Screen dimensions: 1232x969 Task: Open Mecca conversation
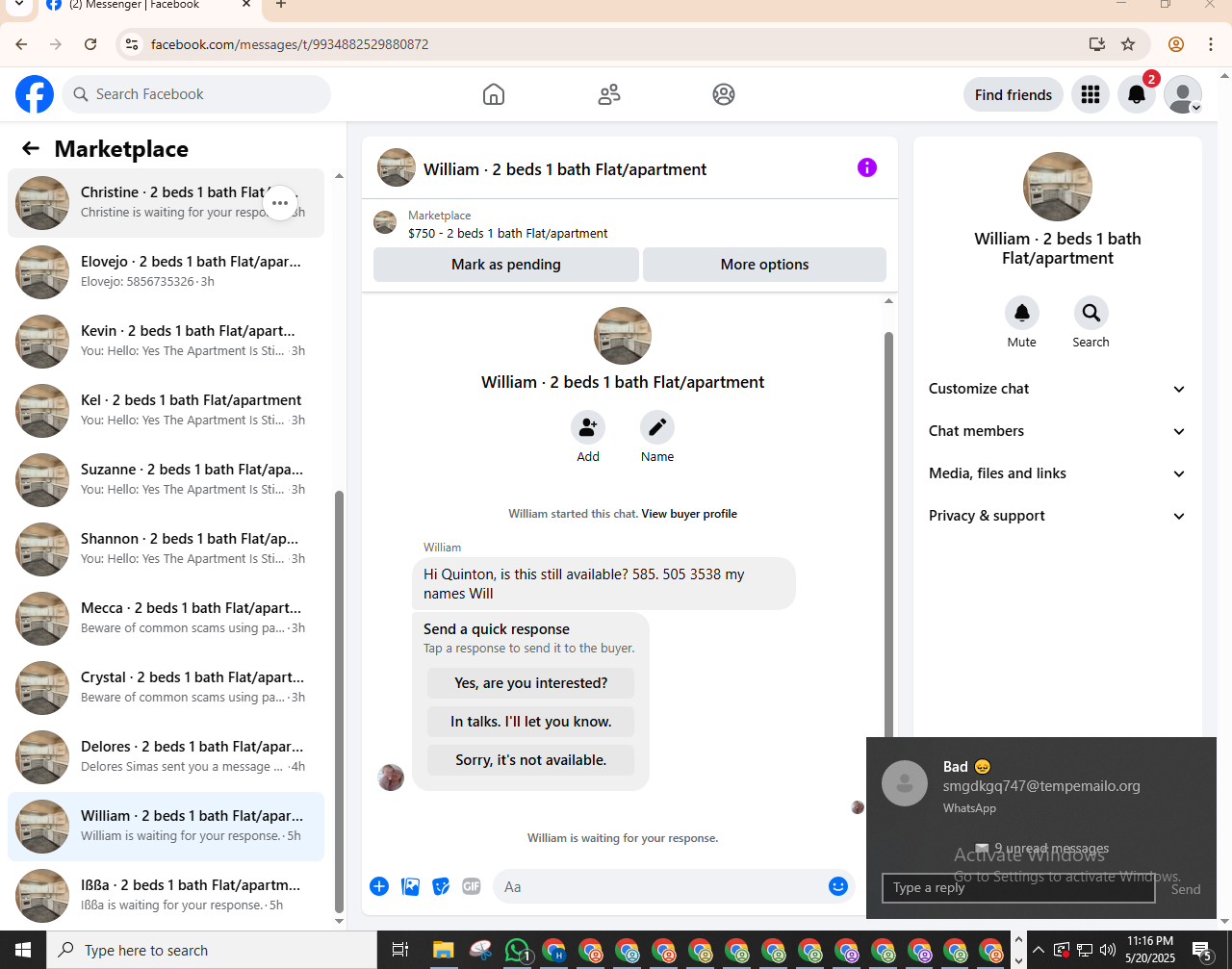[166, 619]
